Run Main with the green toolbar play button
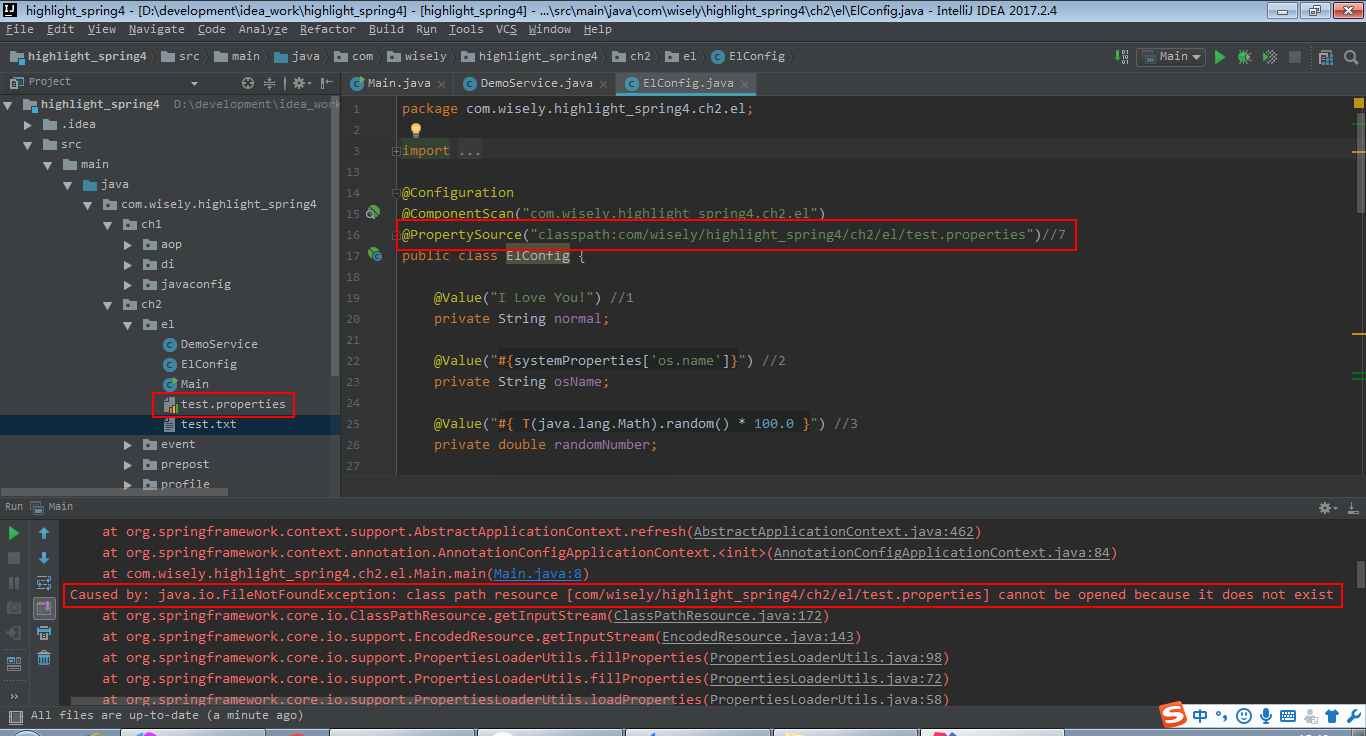Image resolution: width=1366 pixels, height=736 pixels. [x=1220, y=57]
